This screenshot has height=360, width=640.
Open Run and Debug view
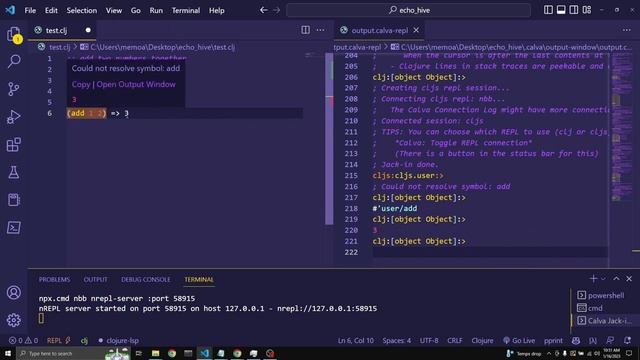pyautogui.click(x=13, y=117)
